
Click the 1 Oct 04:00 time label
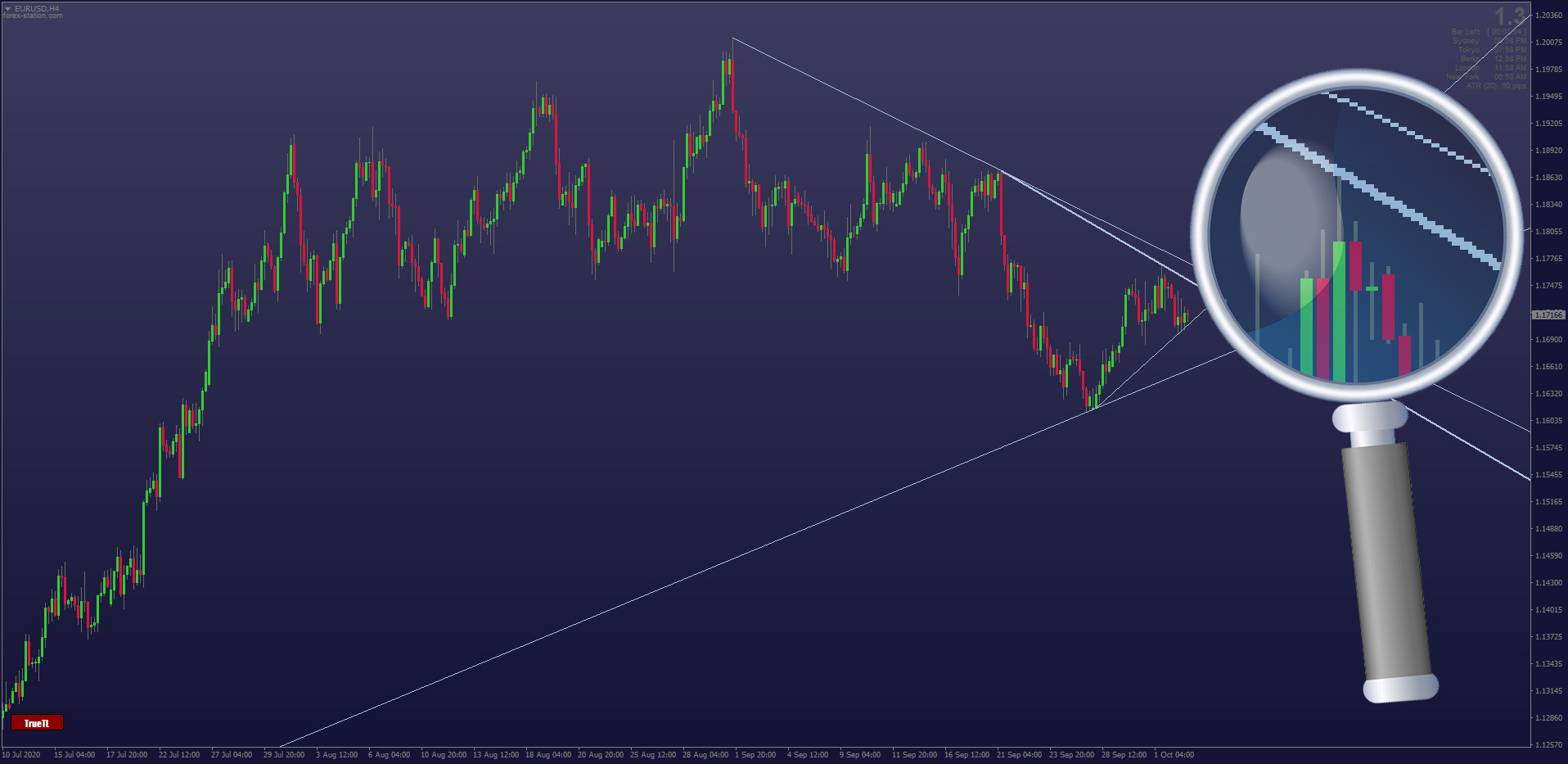point(1174,755)
